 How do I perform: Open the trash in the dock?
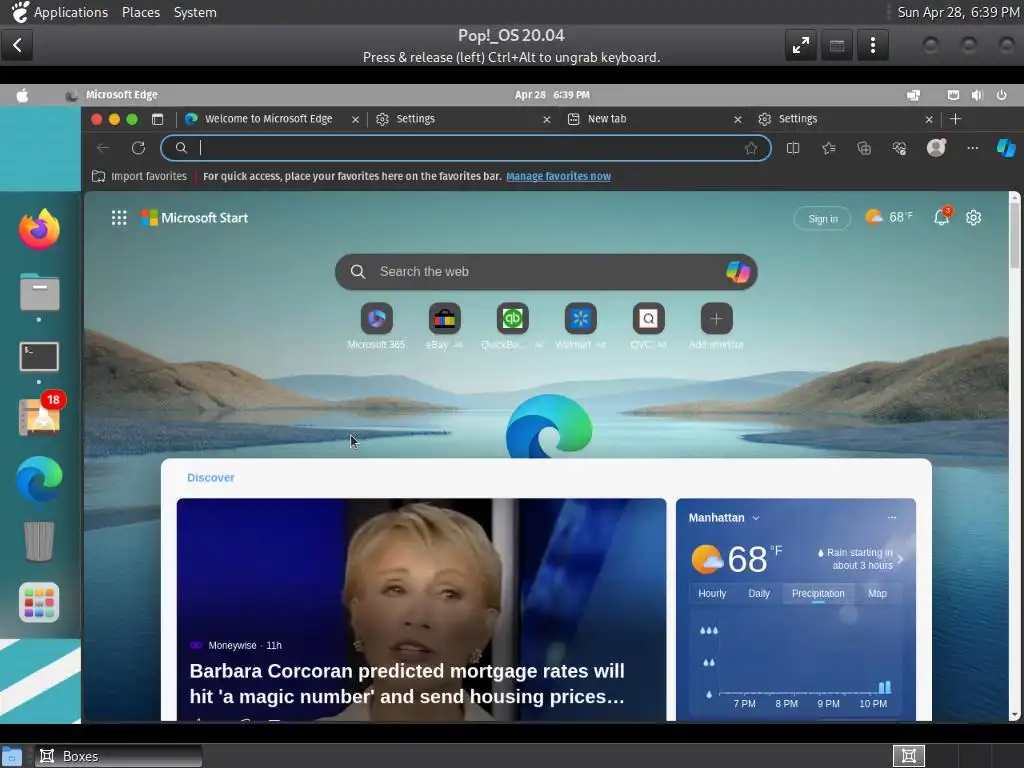coord(39,541)
